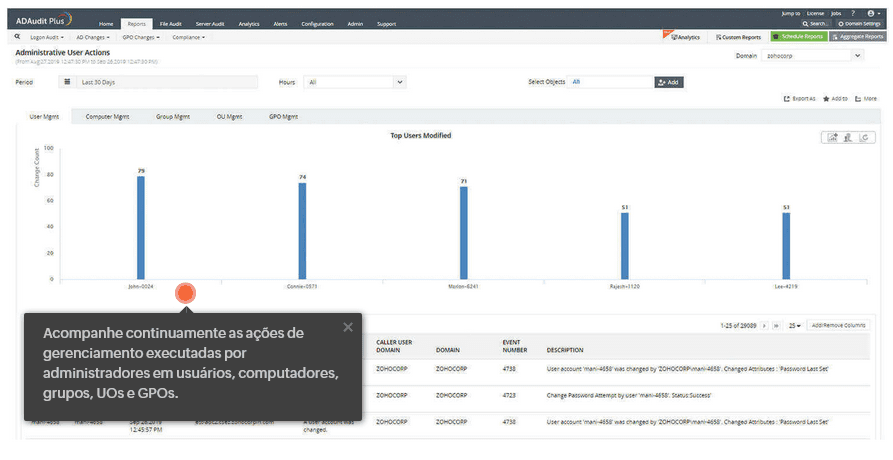Click the Select Objects input field
This screenshot has height=460, width=893.
pyautogui.click(x=611, y=82)
